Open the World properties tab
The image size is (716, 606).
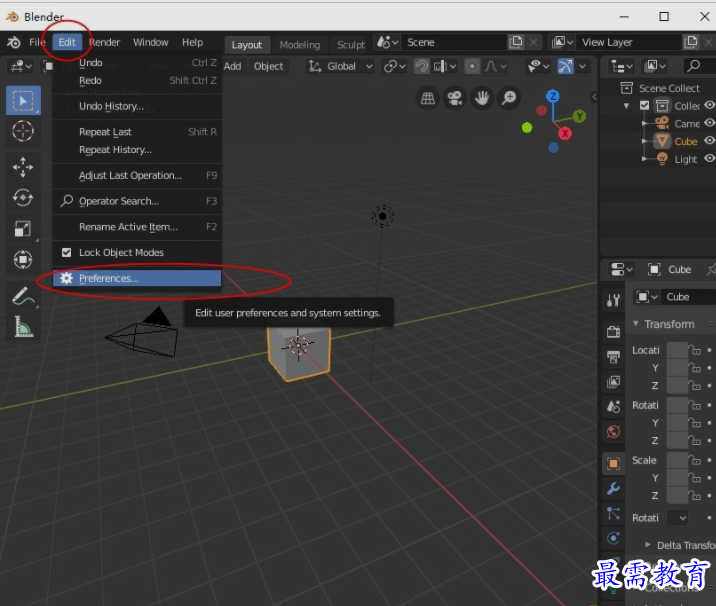point(613,431)
